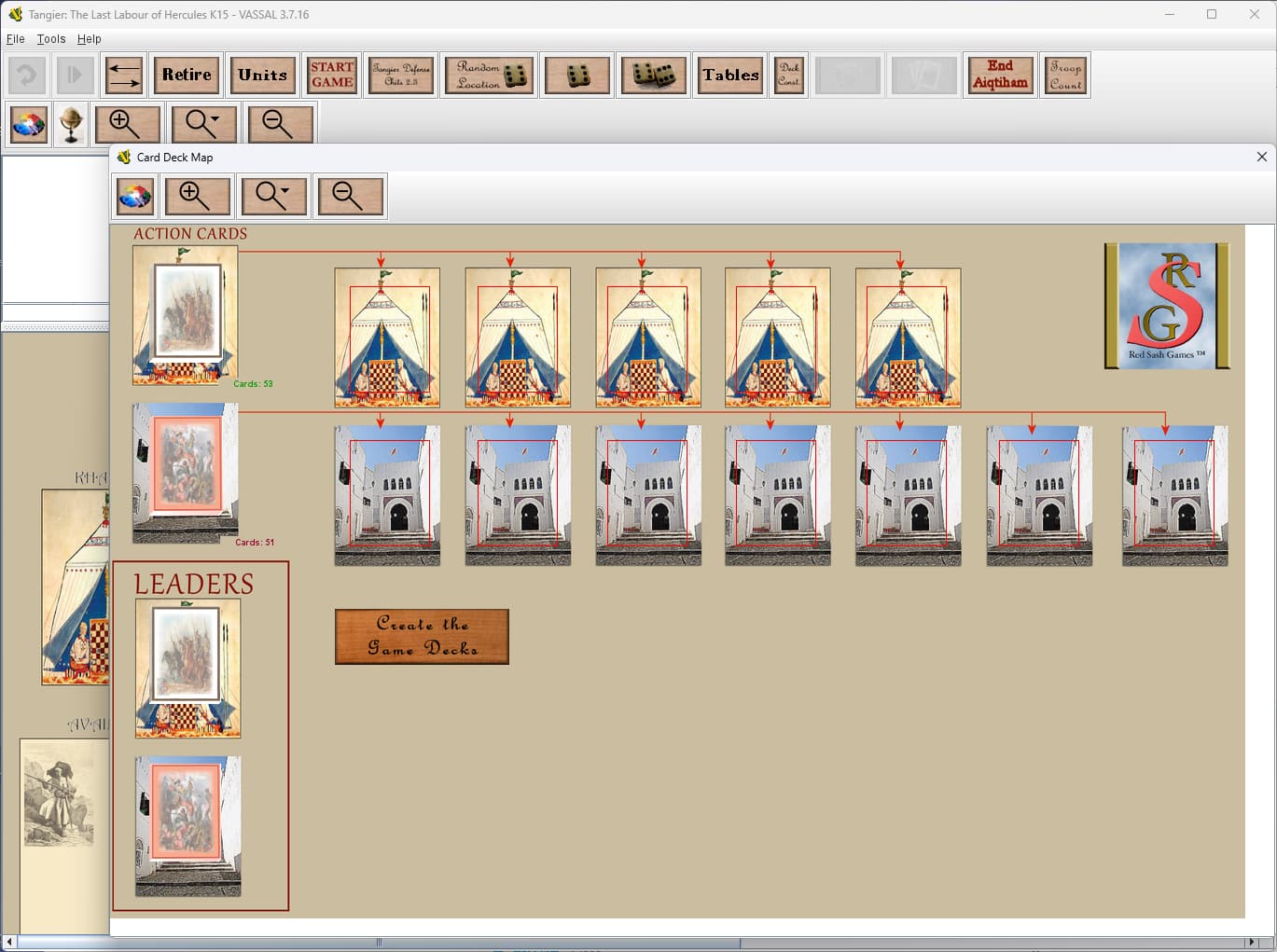This screenshot has width=1277, height=952.
Task: Roll the single die icon
Action: click(x=577, y=76)
